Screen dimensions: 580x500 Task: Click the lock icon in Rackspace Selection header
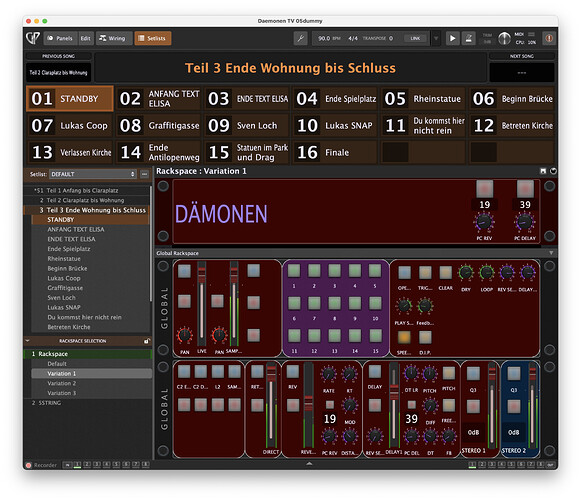(146, 341)
